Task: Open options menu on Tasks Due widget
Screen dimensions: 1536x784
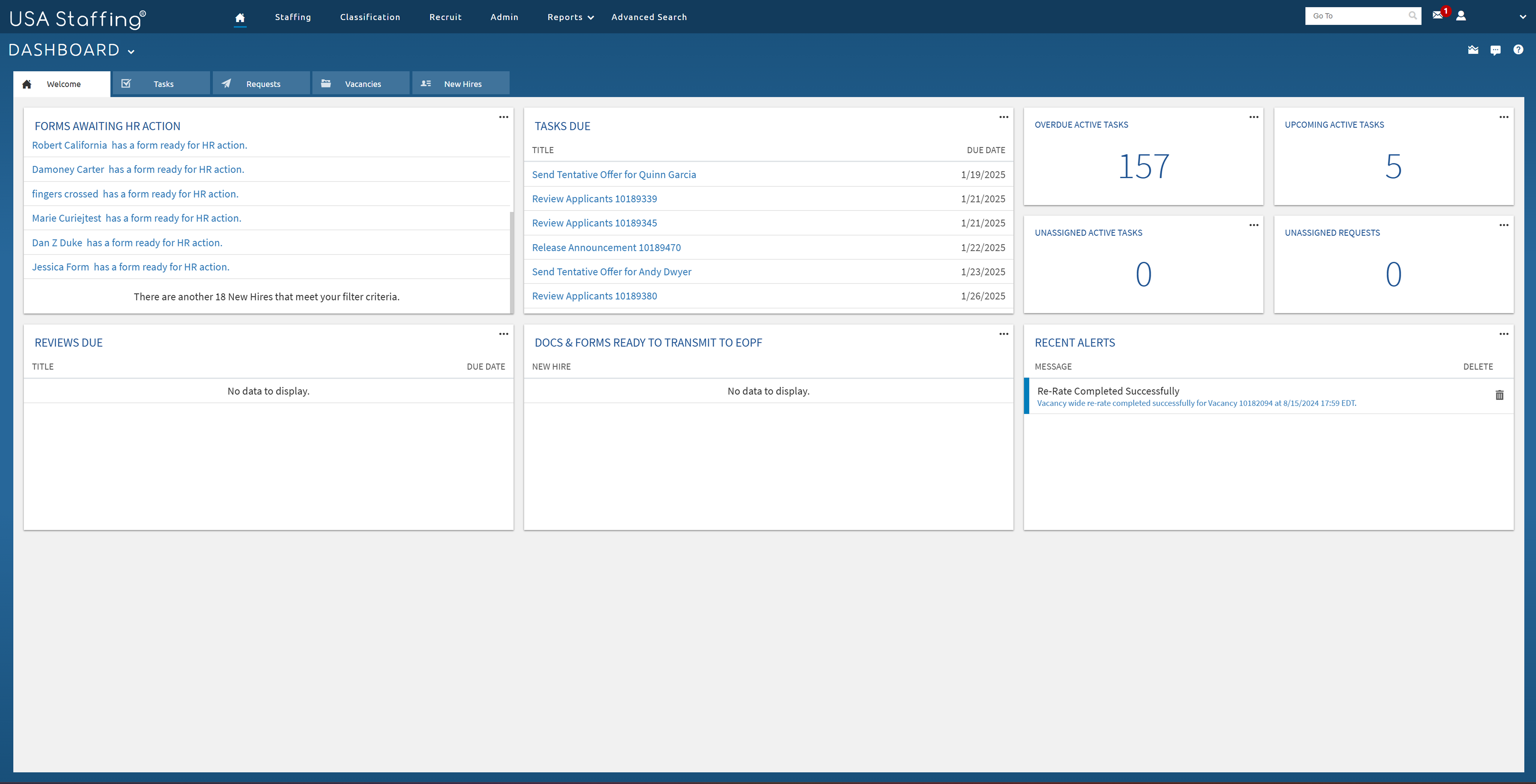Action: 1003,117
